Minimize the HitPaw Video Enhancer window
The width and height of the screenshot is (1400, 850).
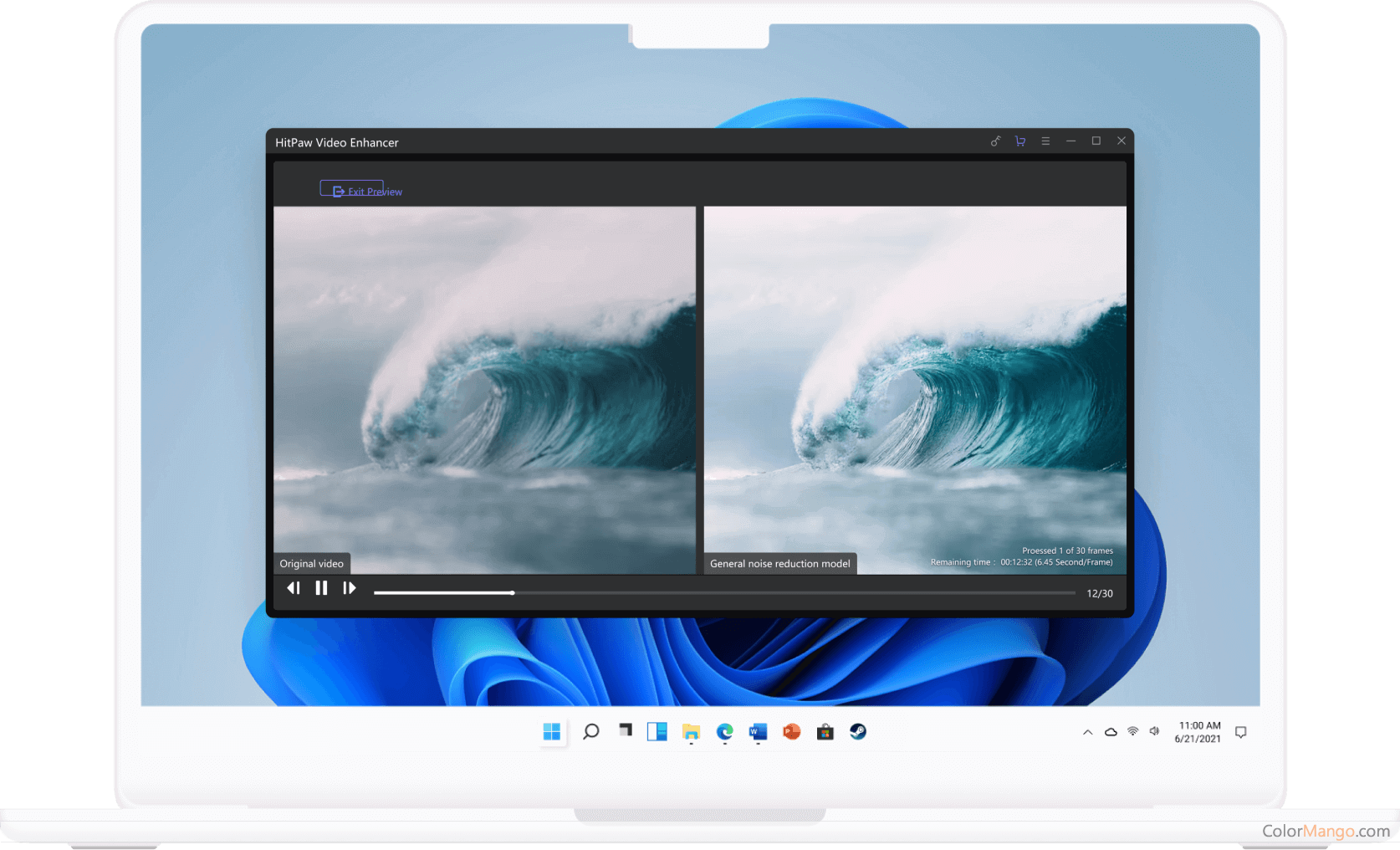point(1070,141)
